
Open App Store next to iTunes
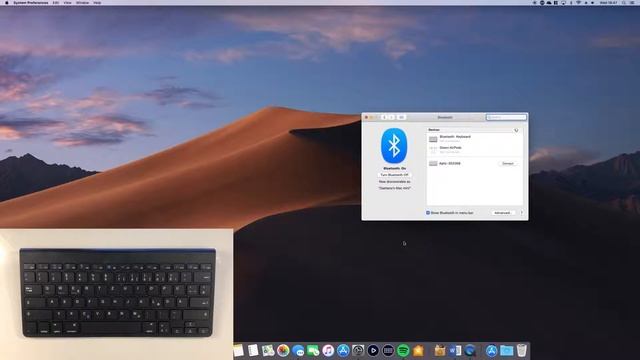tap(343, 351)
